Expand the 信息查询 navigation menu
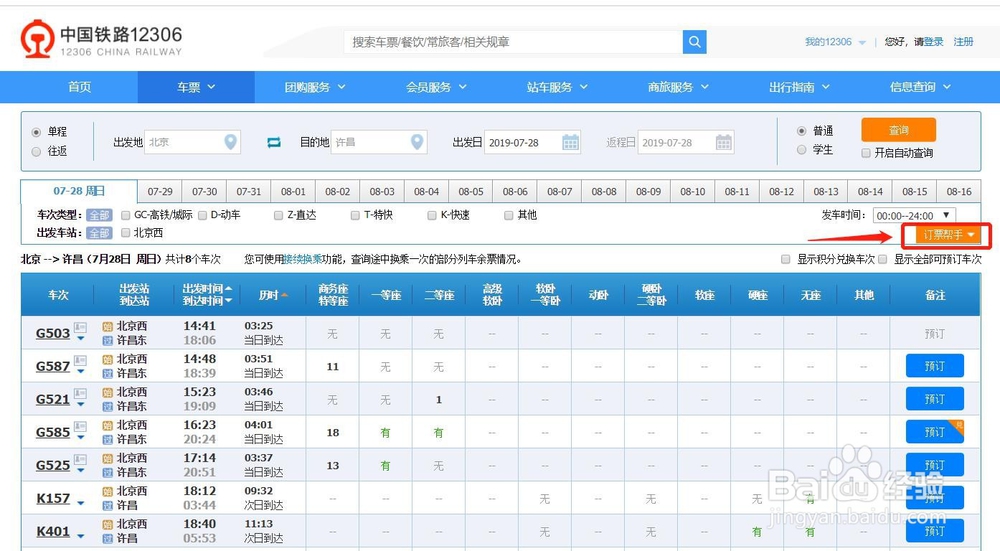This screenshot has width=1000, height=551. 920,87
